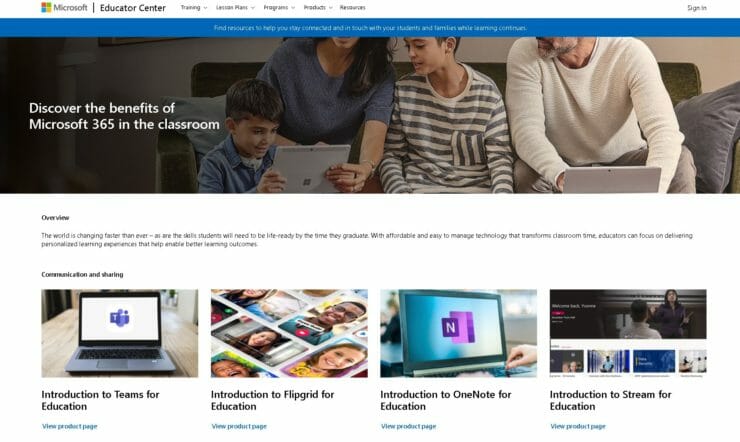Viewport: 740px width, 442px height.
Task: Open Introduction to OneNote for Education title
Action: coord(446,400)
